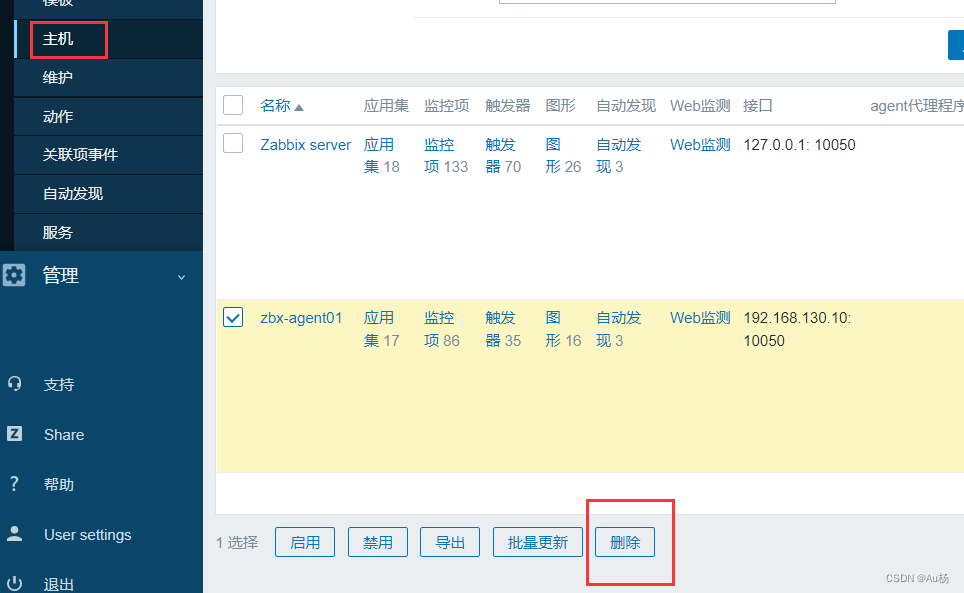
Task: Open Zabbix server 应用集 18 link
Action: (379, 155)
